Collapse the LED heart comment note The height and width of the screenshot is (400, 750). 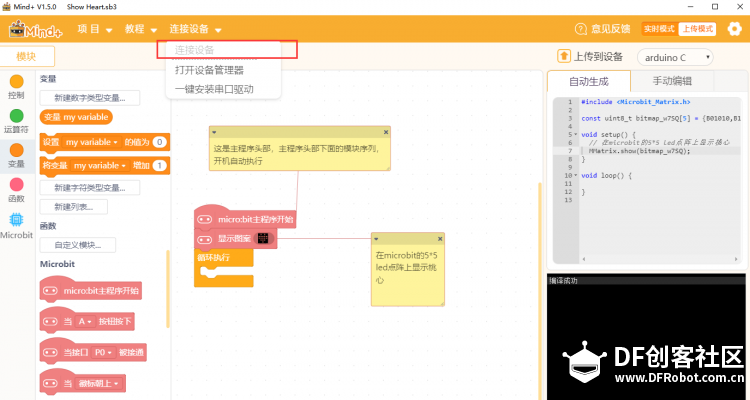(376, 239)
